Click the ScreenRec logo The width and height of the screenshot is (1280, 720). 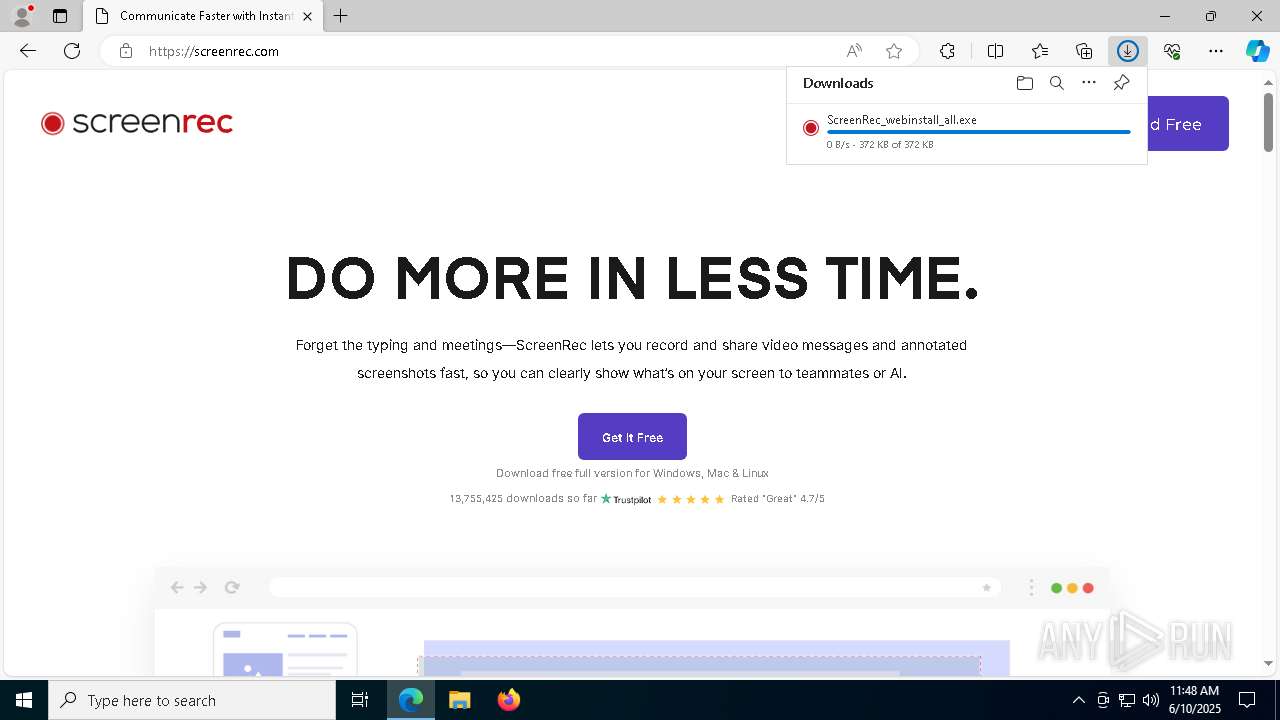tap(137, 123)
